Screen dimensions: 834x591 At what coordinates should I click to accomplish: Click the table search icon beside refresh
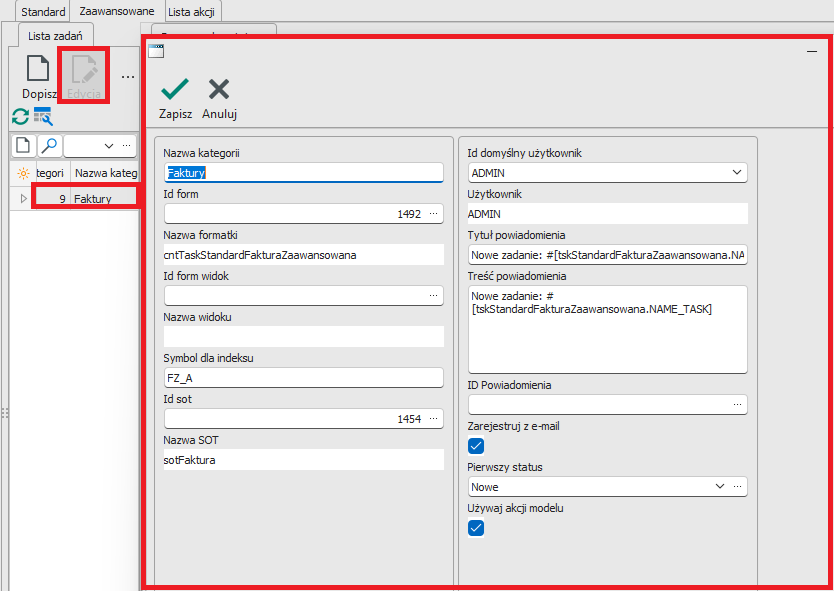point(42,116)
